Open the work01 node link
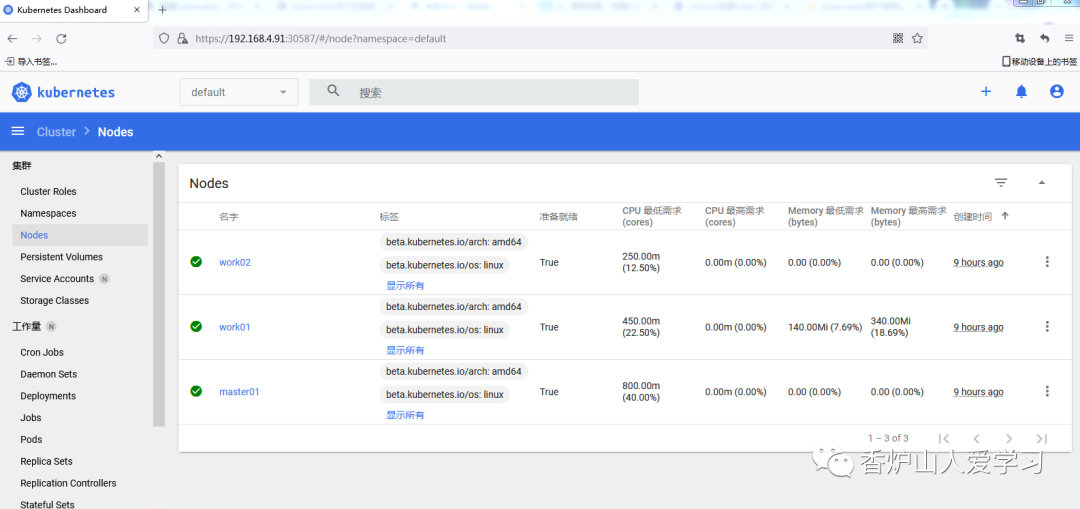This screenshot has height=509, width=1080. point(235,327)
